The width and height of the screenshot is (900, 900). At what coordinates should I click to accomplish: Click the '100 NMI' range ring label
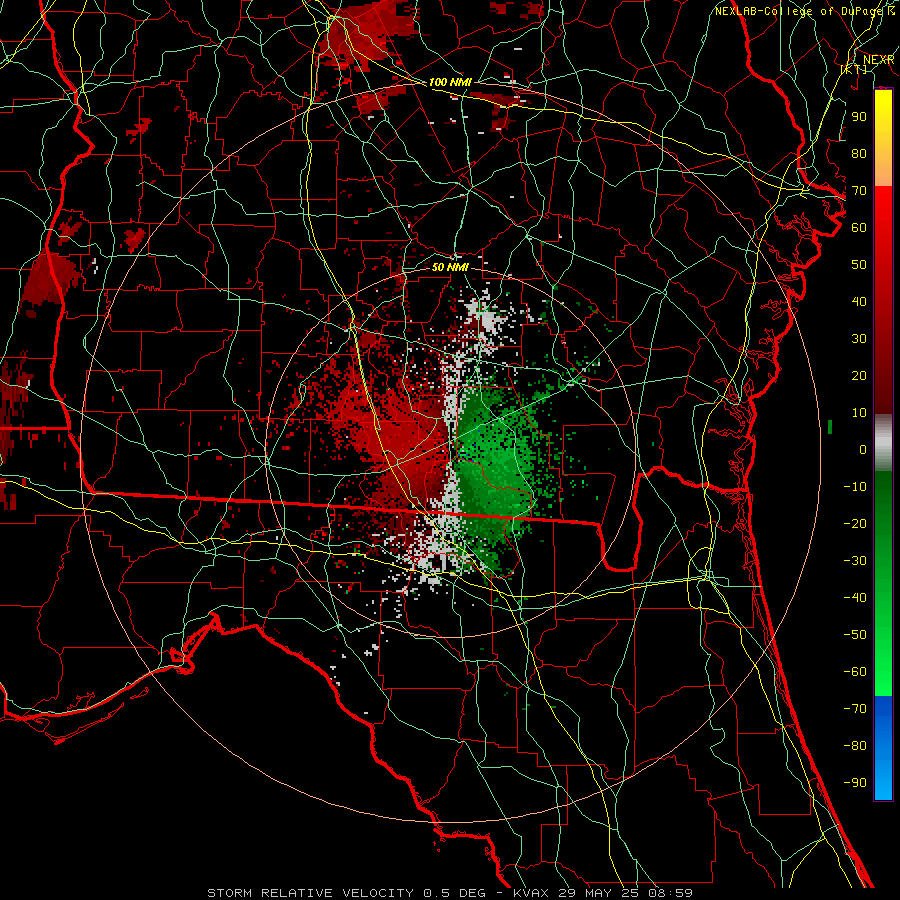(x=450, y=82)
